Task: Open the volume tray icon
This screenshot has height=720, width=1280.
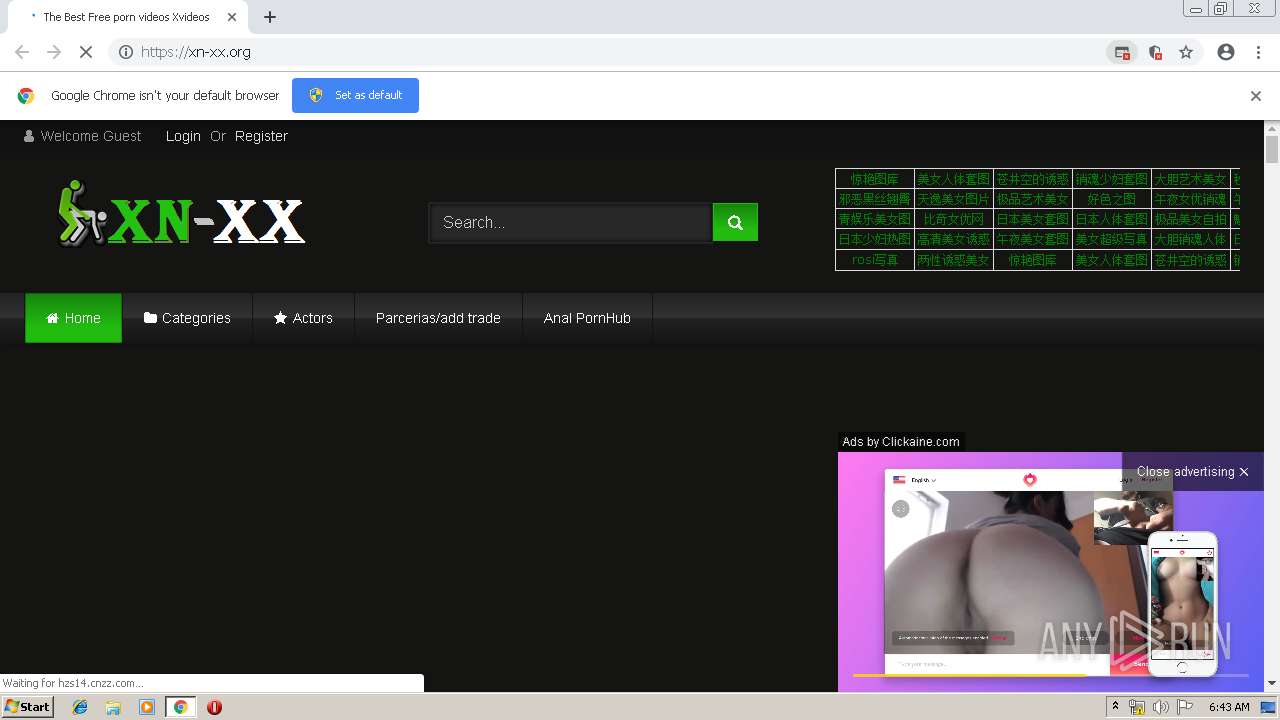Action: [1160, 707]
